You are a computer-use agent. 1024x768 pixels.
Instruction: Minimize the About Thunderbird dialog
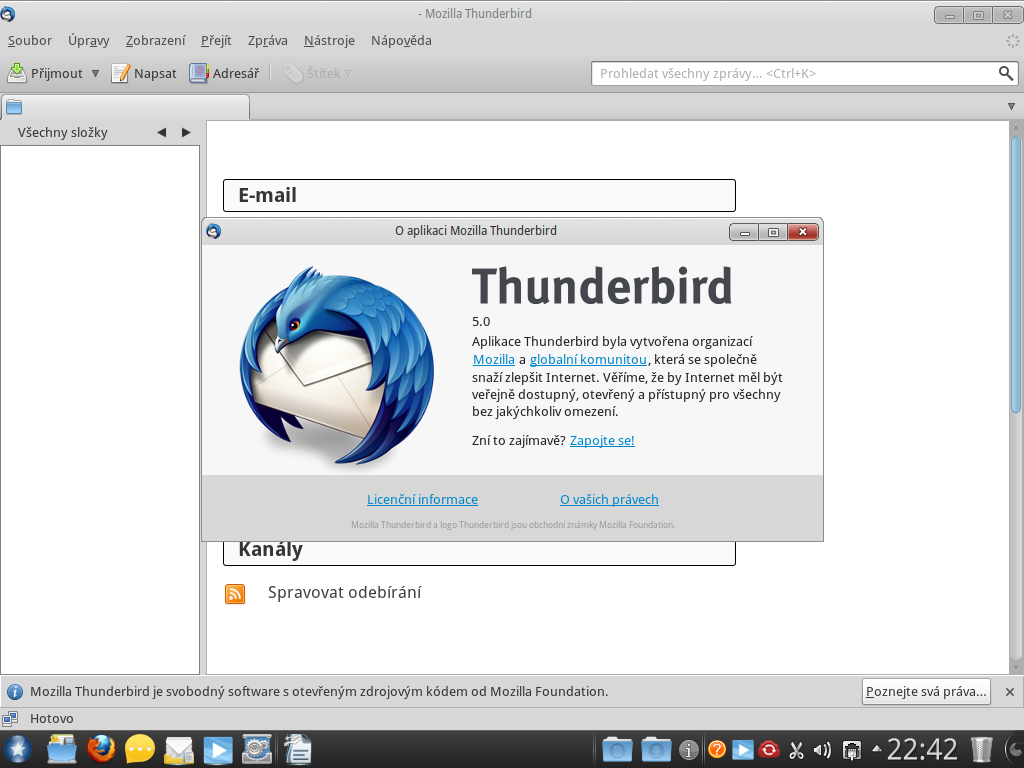coord(744,232)
